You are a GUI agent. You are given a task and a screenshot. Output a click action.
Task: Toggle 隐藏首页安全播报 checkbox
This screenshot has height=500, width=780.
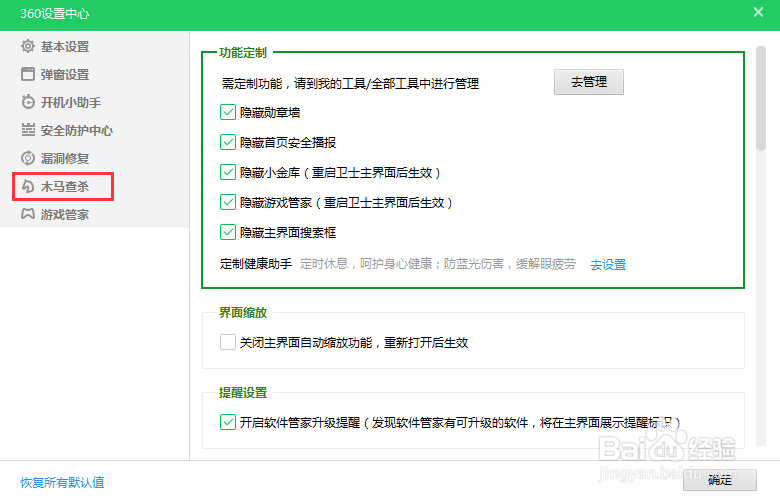coord(228,142)
